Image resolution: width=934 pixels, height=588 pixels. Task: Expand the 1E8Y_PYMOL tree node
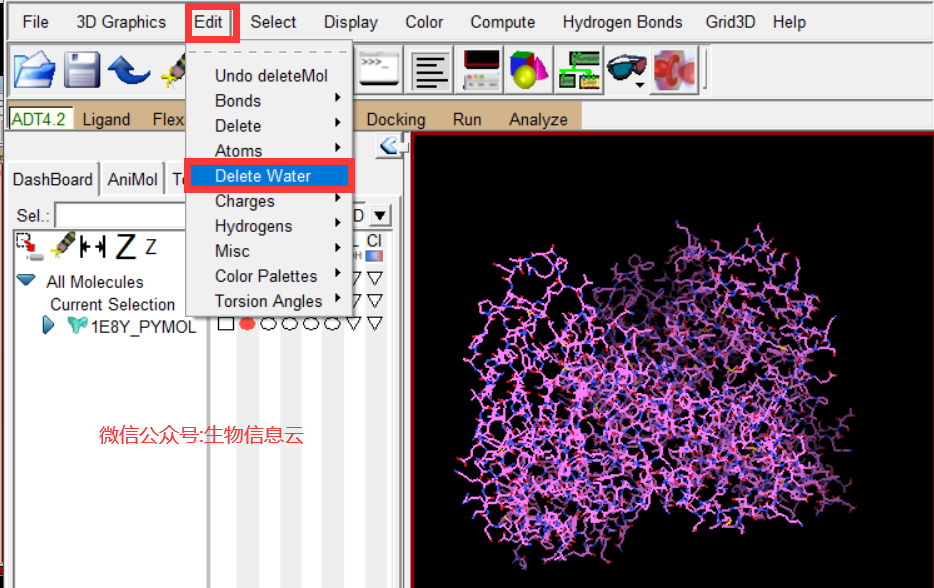click(x=48, y=325)
